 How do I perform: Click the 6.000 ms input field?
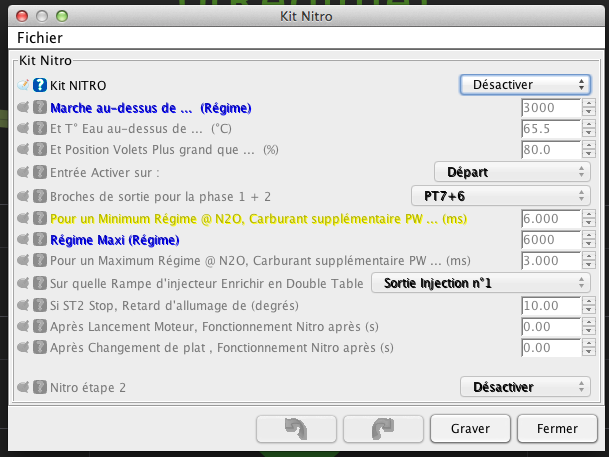(x=551, y=219)
